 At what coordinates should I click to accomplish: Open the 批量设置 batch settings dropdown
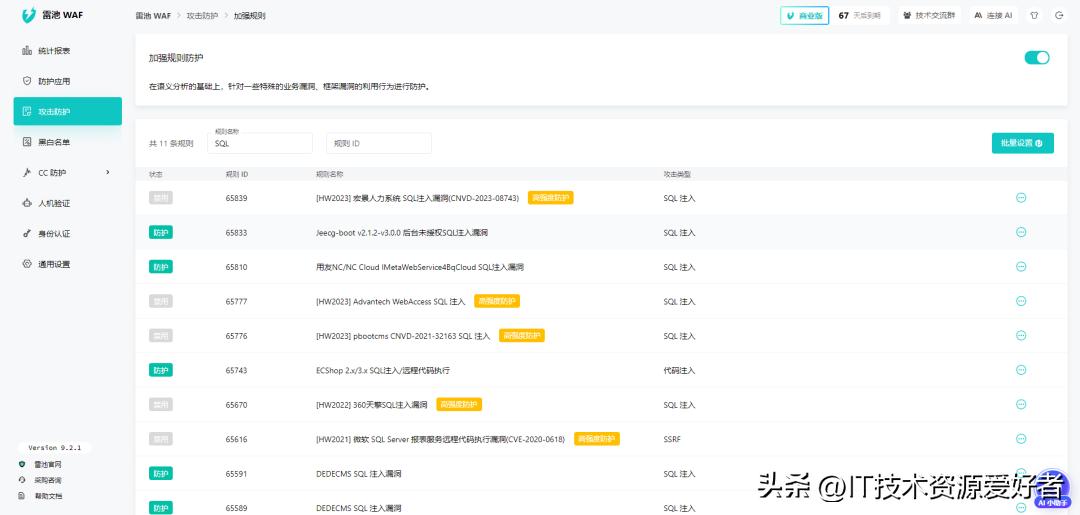(1022, 143)
